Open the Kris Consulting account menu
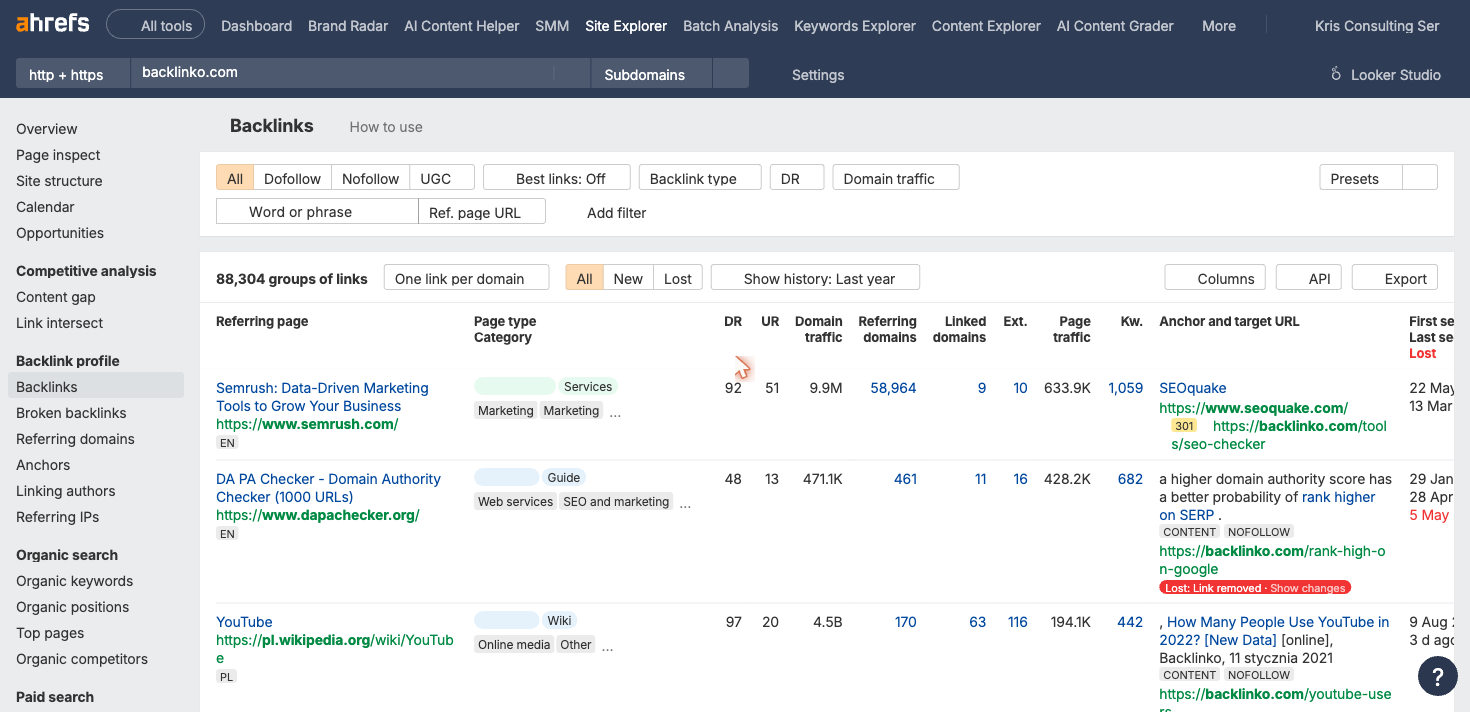1470x712 pixels. pyautogui.click(x=1377, y=26)
